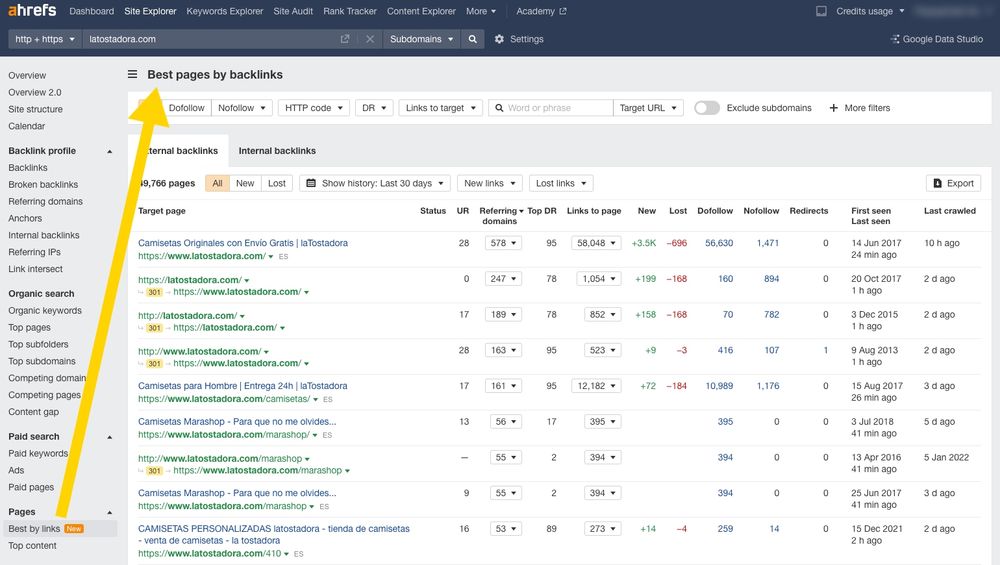Click the Export download icon
The image size is (1000, 565).
click(938, 183)
